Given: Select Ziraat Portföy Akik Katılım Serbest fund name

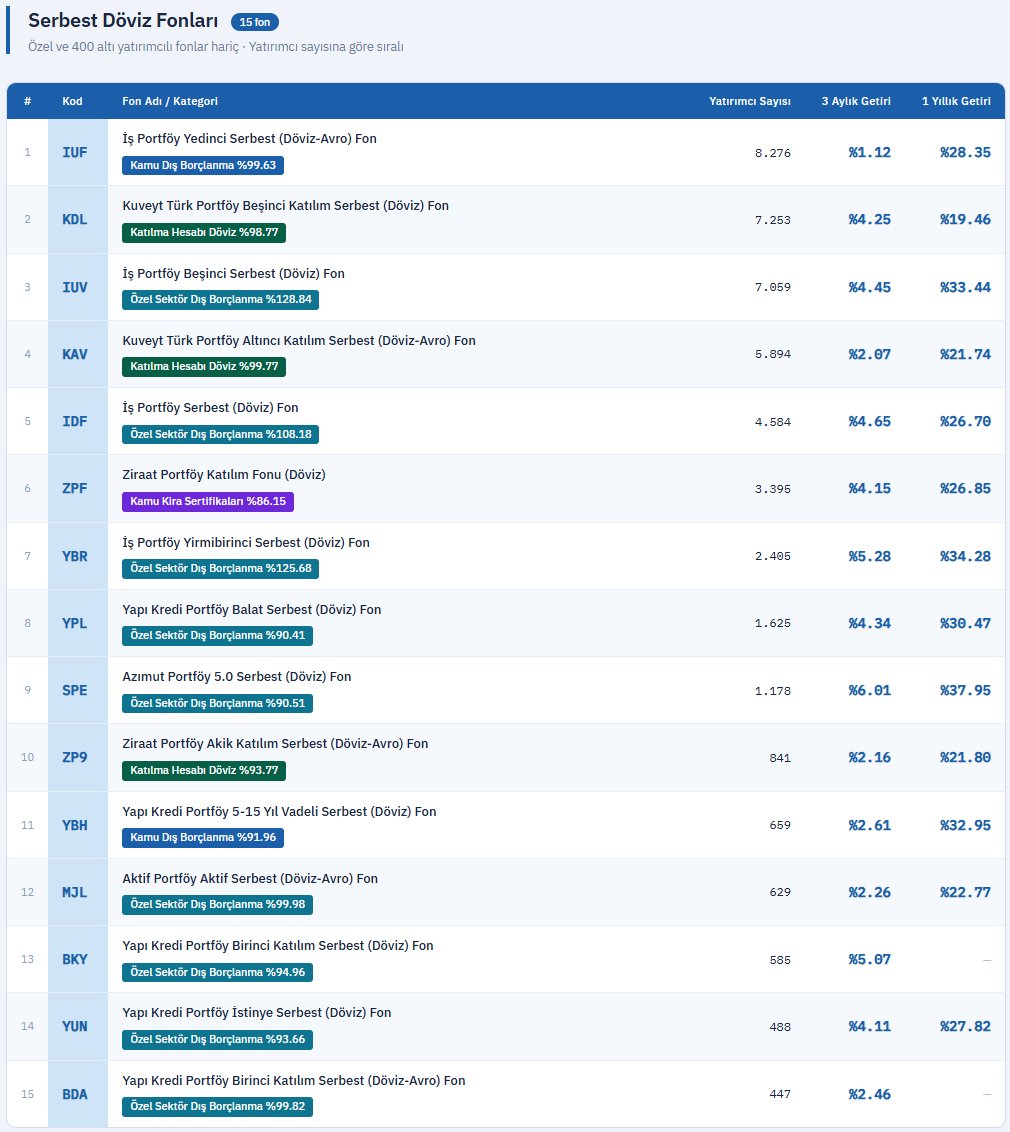Looking at the screenshot, I should (x=275, y=744).
